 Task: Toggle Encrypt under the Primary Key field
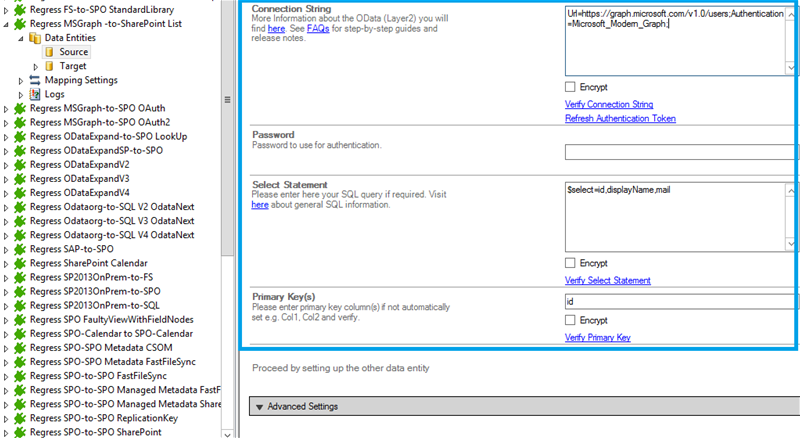571,320
